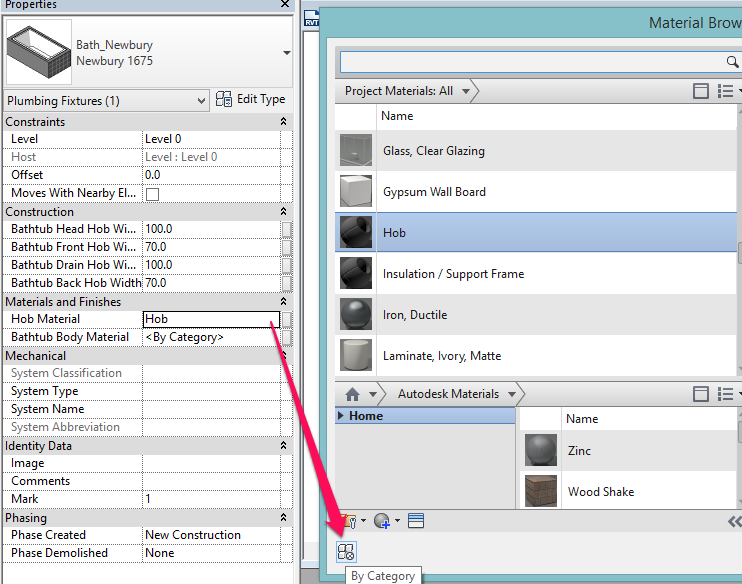Collapse the material editor double-chevron icon

pyautogui.click(x=734, y=522)
